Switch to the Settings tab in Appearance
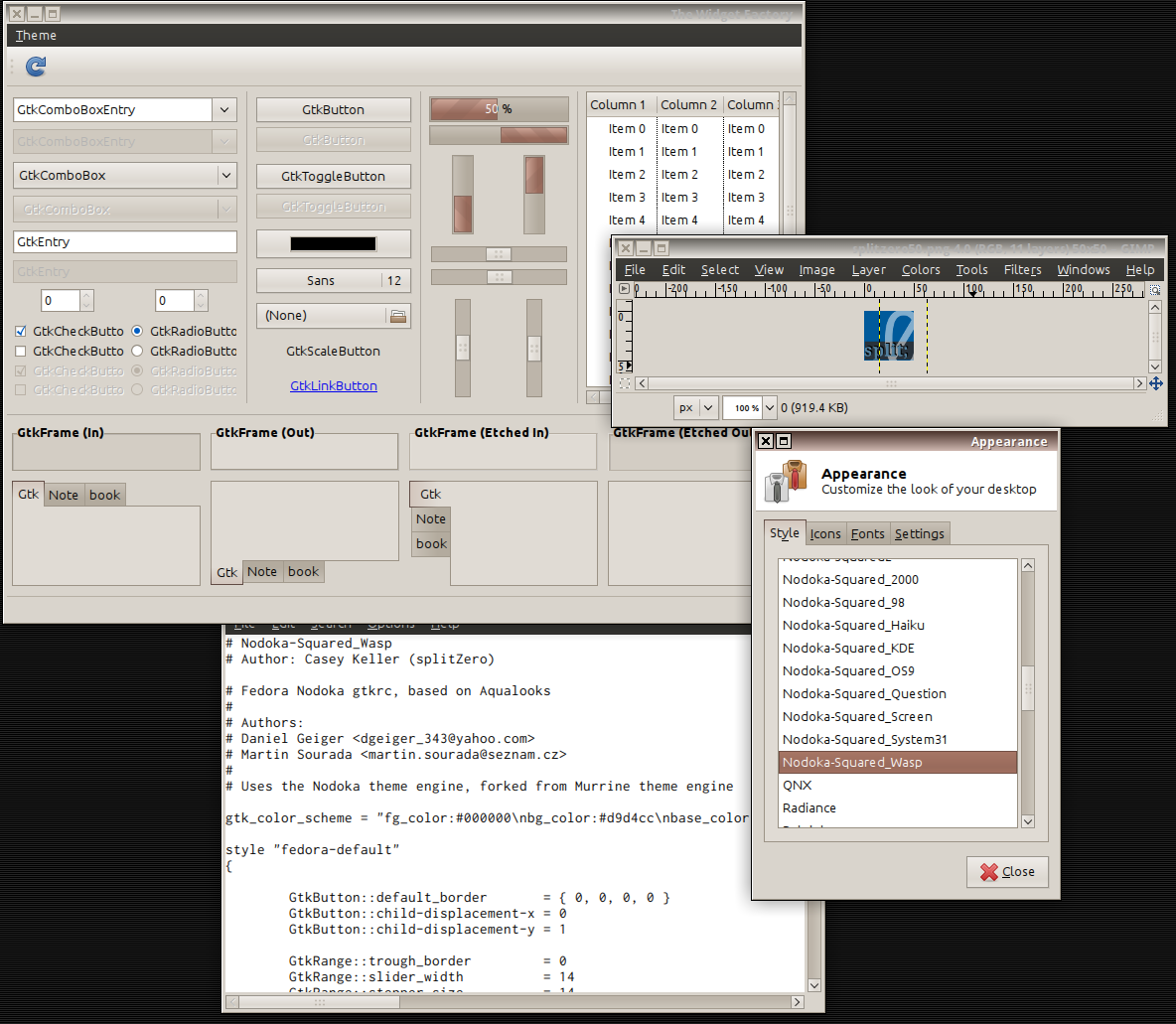The height and width of the screenshot is (1024, 1176). [919, 534]
